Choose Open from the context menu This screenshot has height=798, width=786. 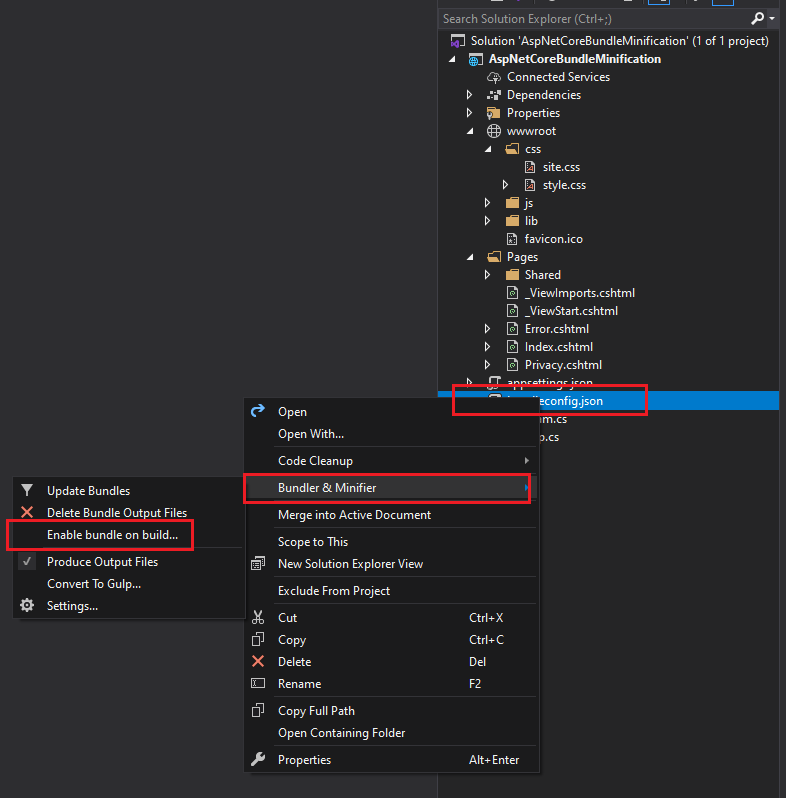click(x=391, y=412)
